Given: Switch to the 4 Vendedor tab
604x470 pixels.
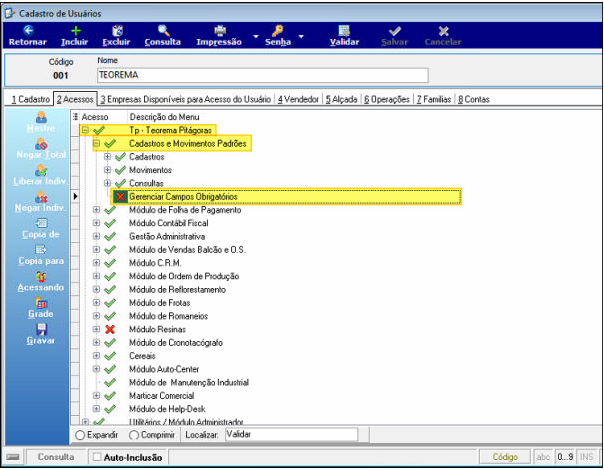Looking at the screenshot, I should [298, 99].
